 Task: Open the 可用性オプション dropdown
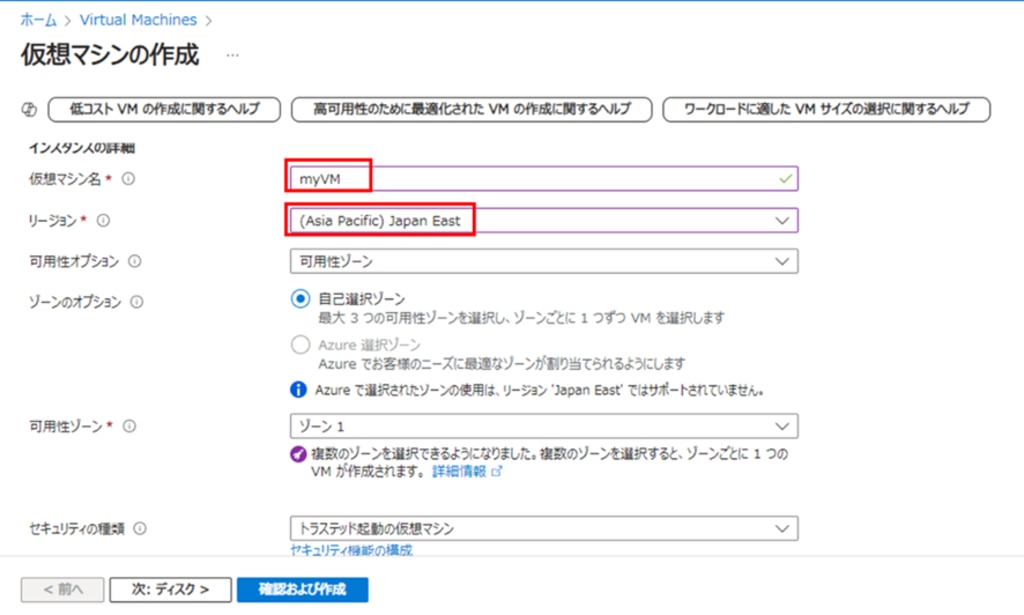point(543,261)
